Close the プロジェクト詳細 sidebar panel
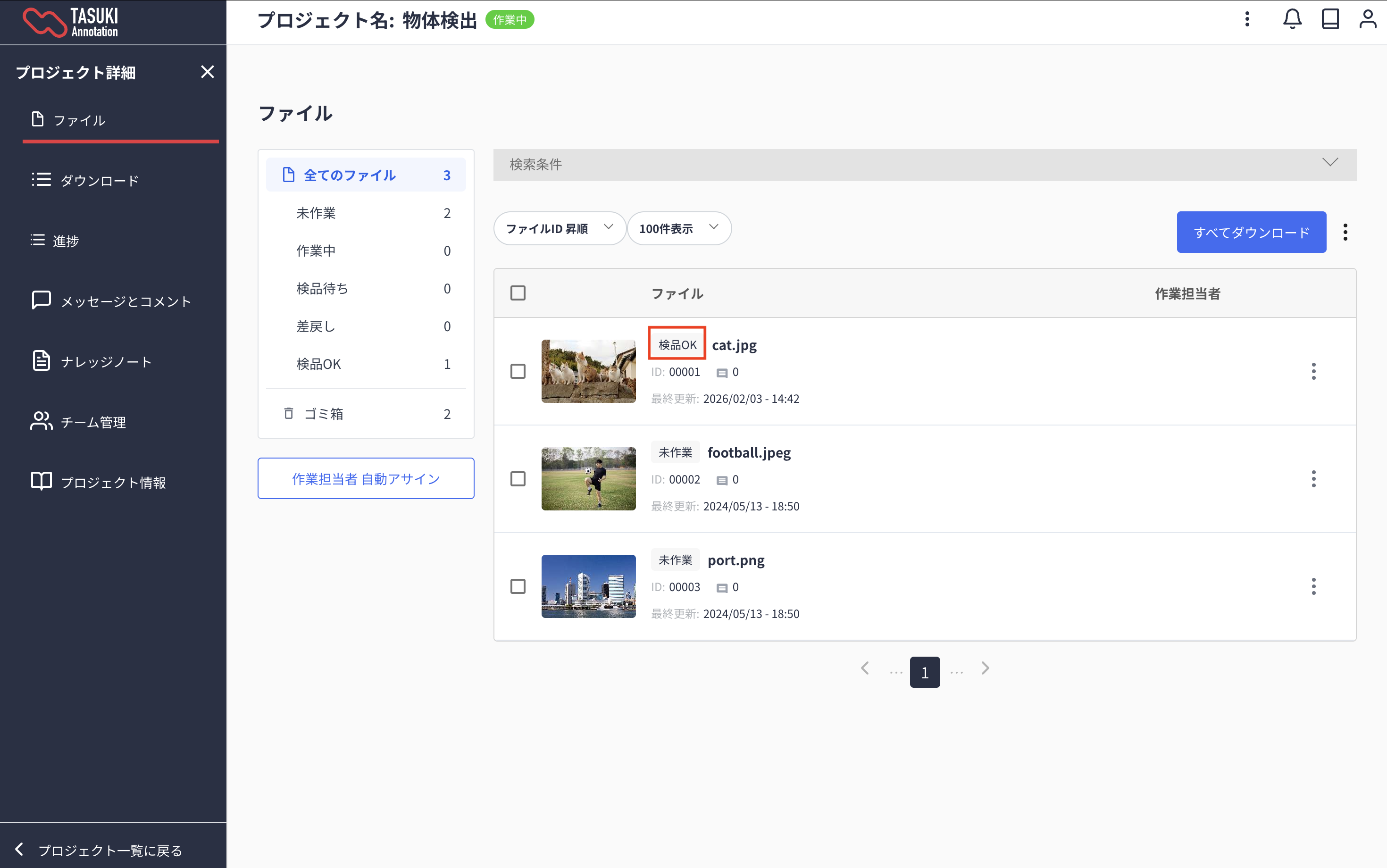This screenshot has width=1387, height=868. click(207, 72)
